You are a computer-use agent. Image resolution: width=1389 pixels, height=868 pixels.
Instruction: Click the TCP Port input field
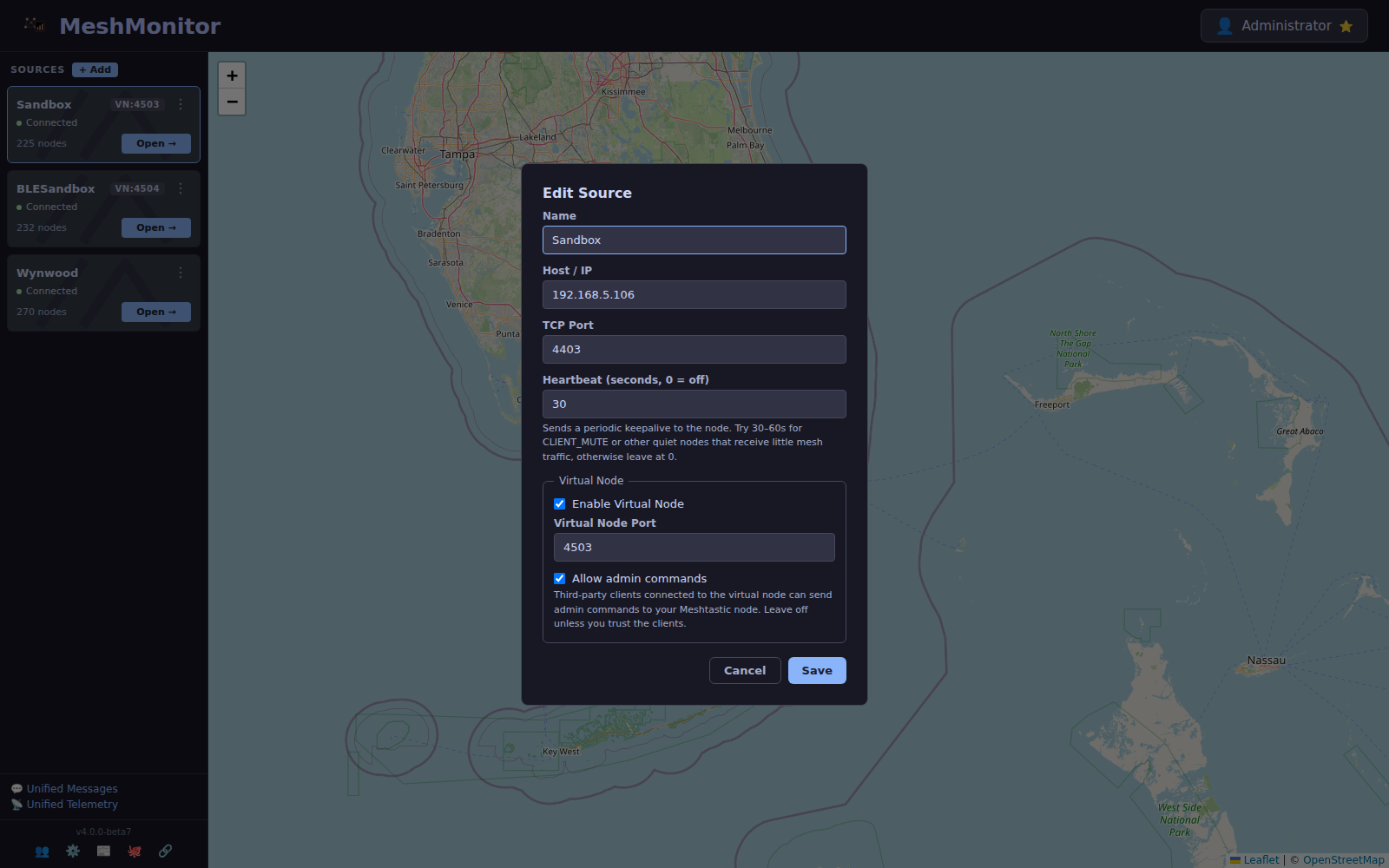[694, 350]
